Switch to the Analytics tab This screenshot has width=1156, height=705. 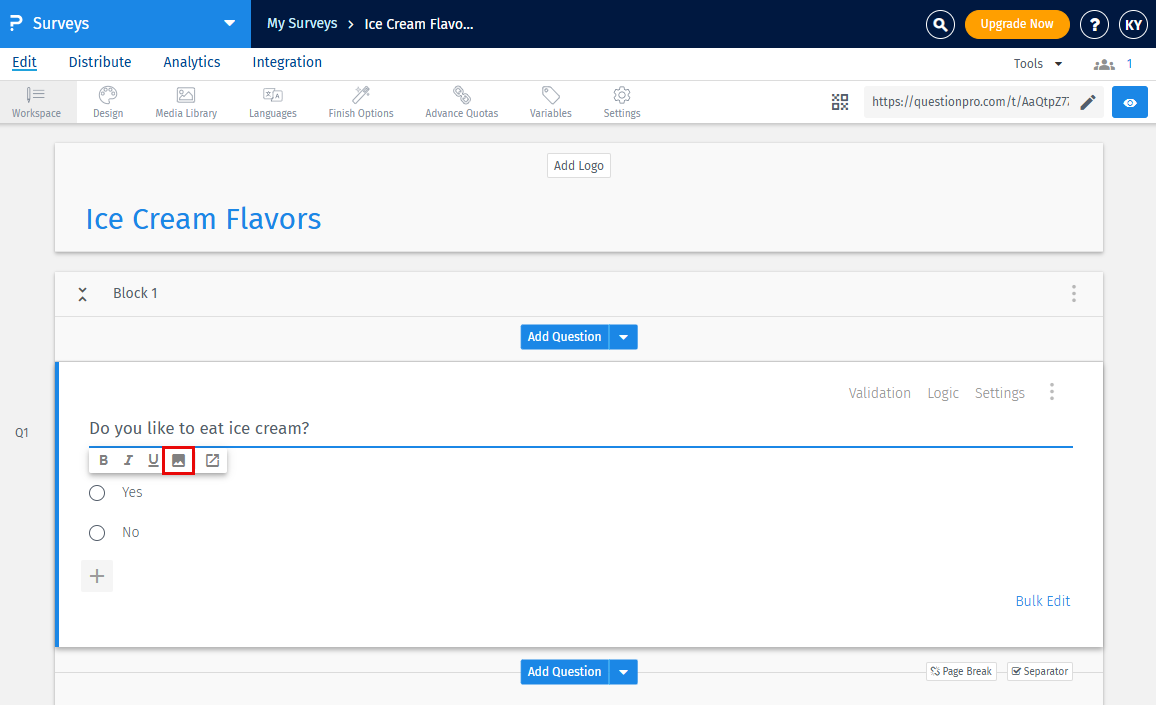click(x=192, y=62)
